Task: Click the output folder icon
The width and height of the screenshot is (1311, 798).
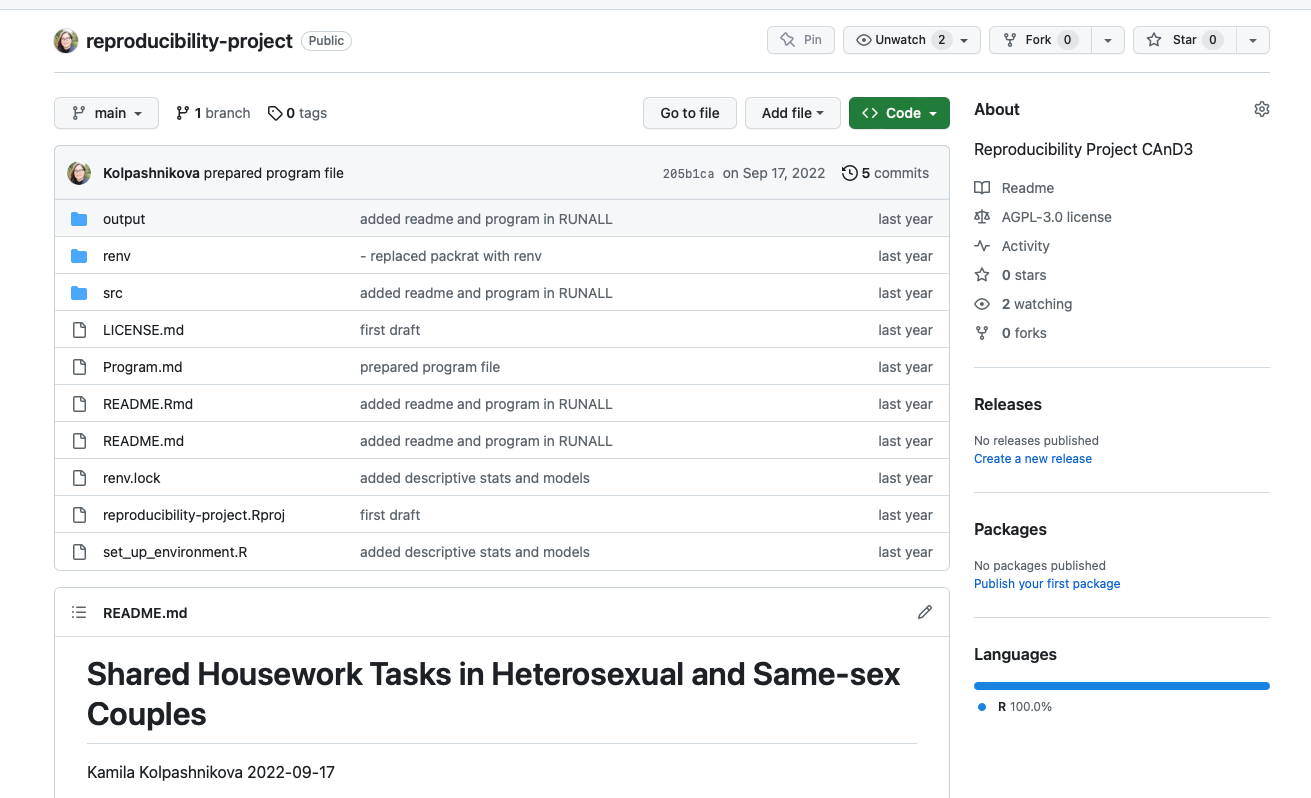Action: (79, 219)
